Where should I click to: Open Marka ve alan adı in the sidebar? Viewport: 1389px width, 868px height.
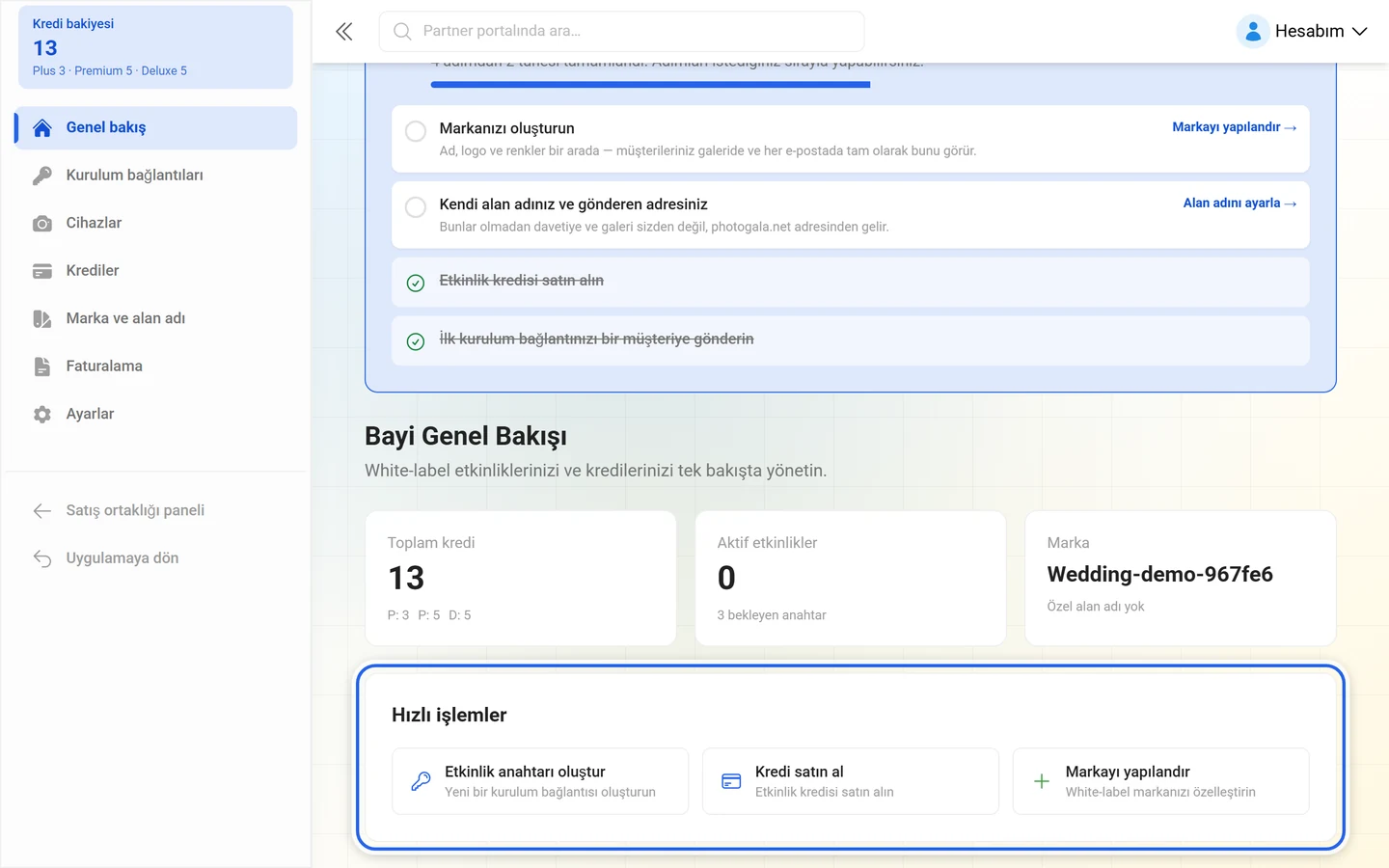click(x=156, y=319)
